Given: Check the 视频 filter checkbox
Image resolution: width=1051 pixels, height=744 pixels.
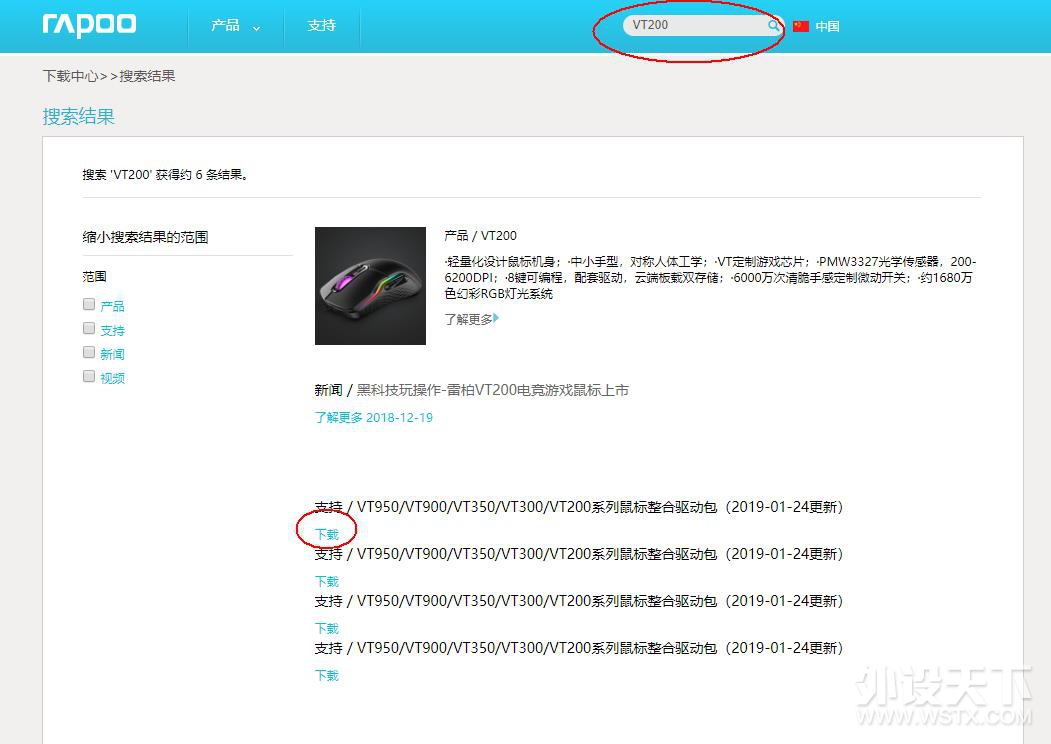Looking at the screenshot, I should (88, 376).
